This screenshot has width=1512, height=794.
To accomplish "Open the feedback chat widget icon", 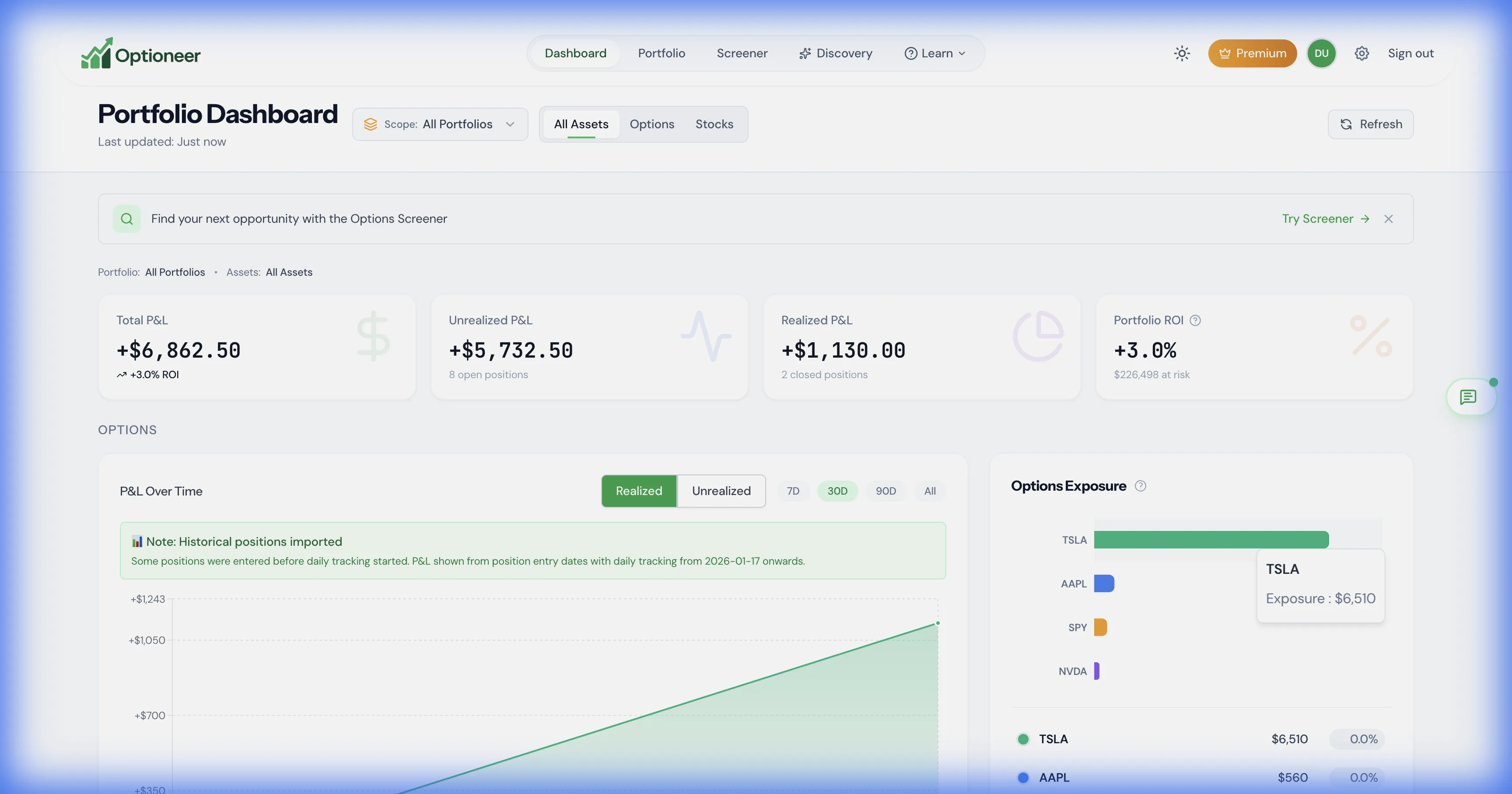I will 1469,397.
